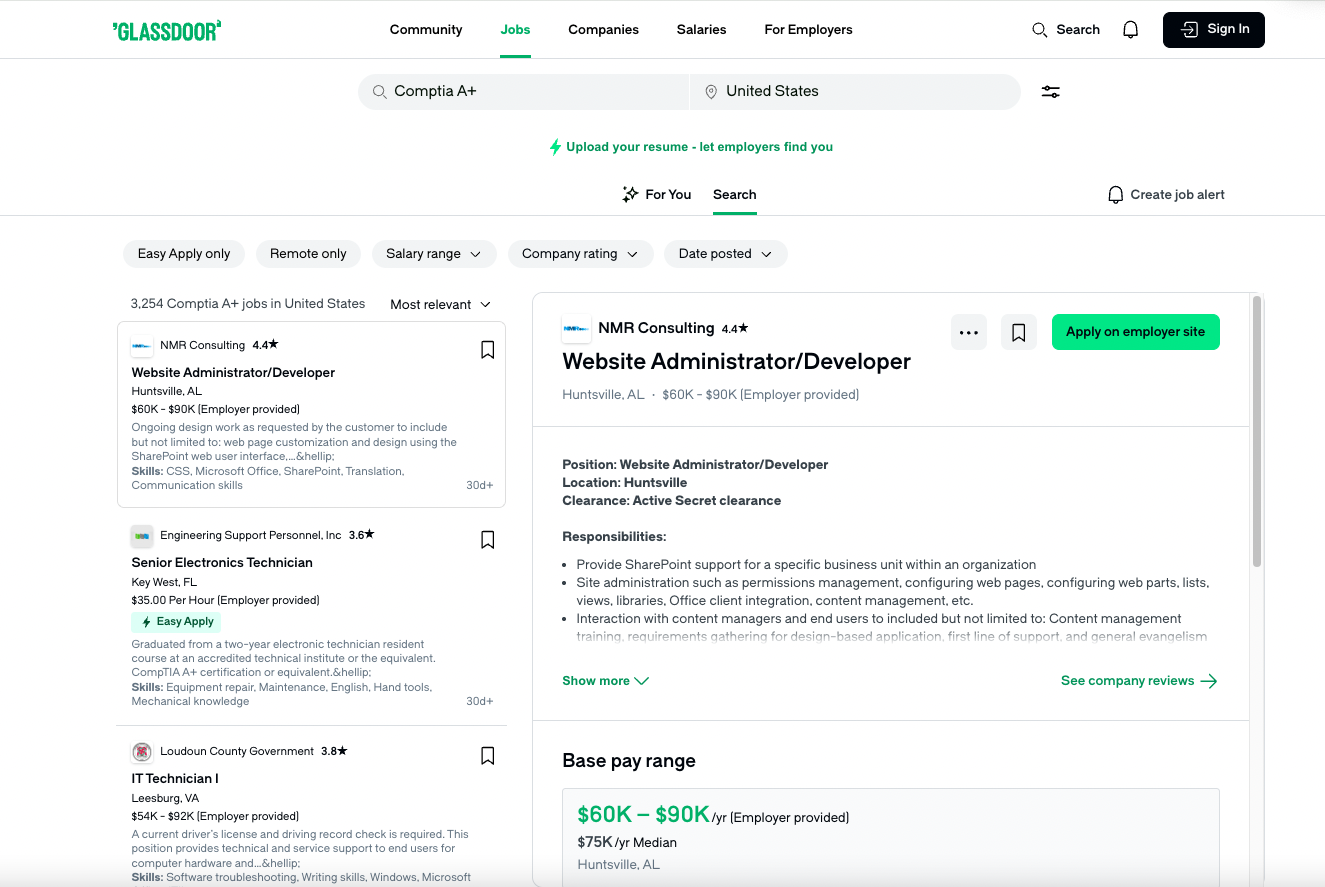Click the location pin icon in search
The height and width of the screenshot is (887, 1325).
click(711, 92)
